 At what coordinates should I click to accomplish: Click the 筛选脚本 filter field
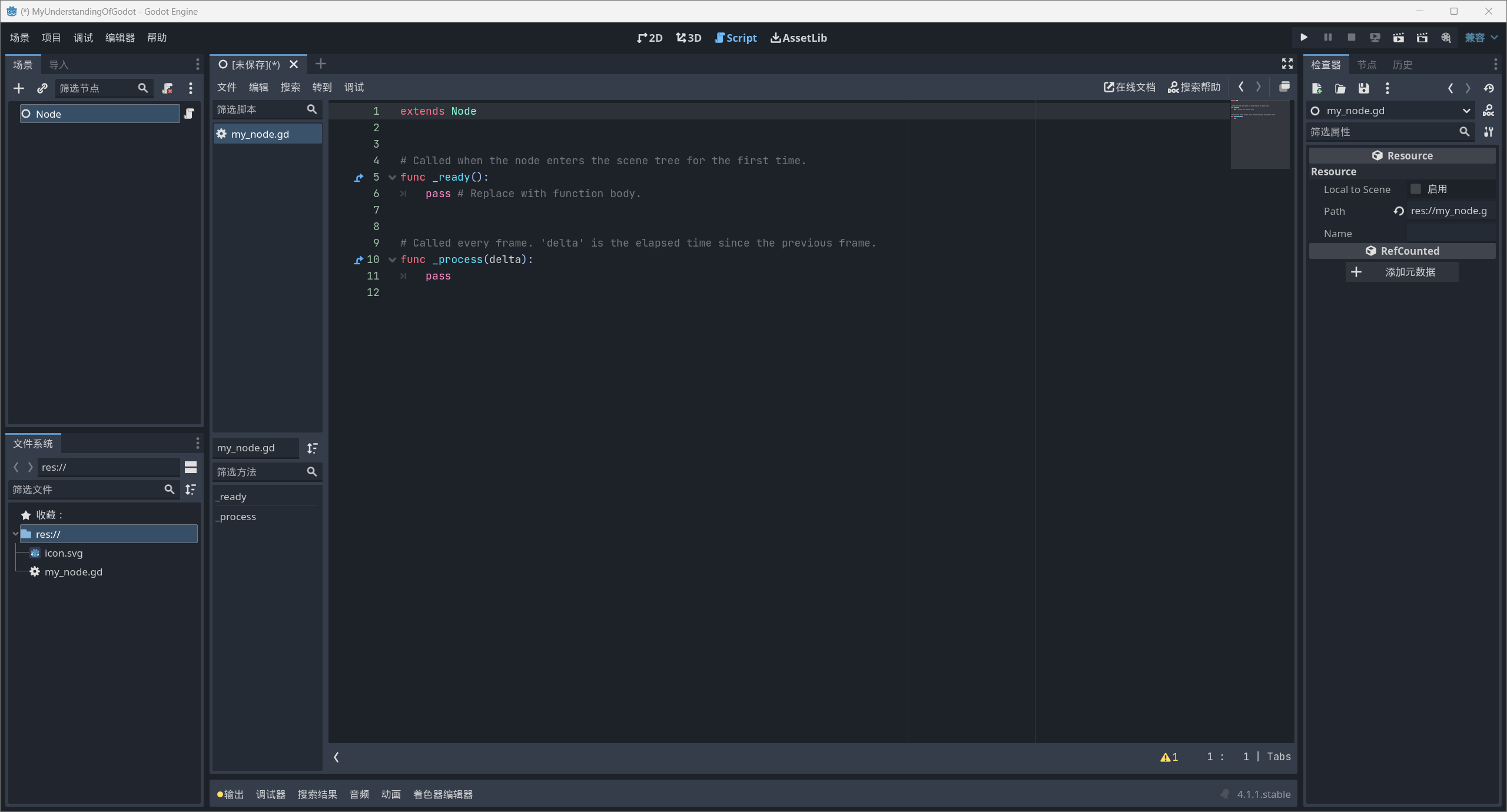pos(267,109)
